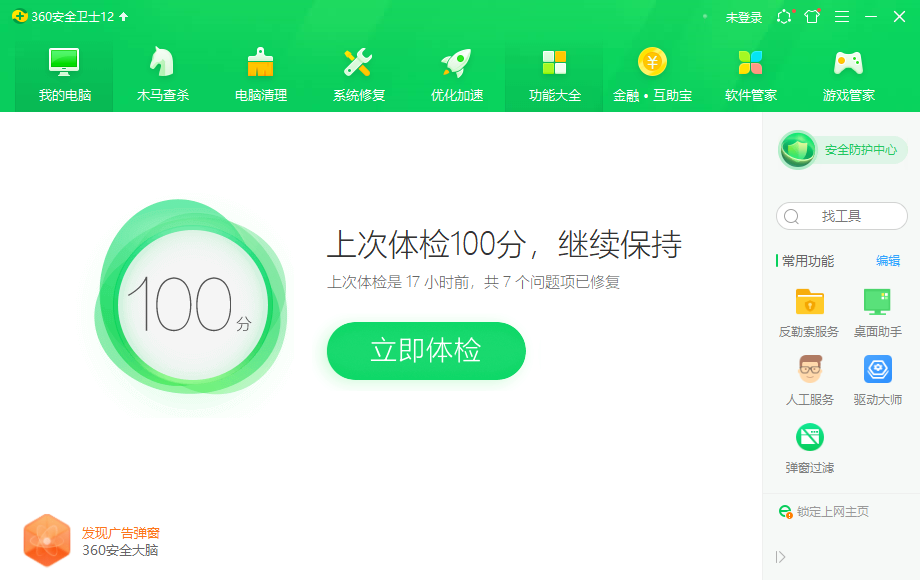The image size is (920, 580).
Task: Click 编辑 link beside 常用功能
Action: click(x=888, y=261)
